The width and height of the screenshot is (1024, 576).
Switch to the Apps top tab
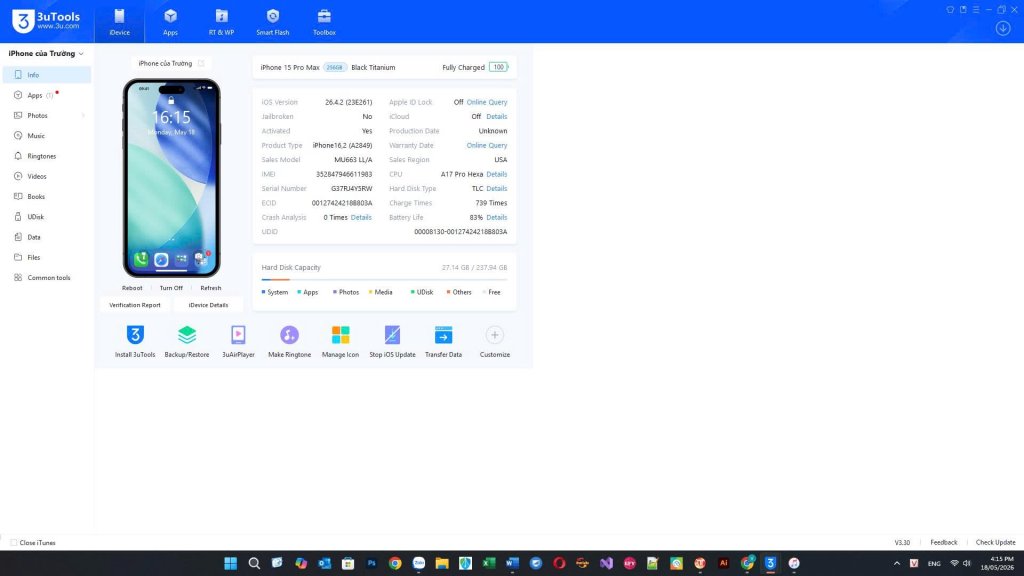[x=170, y=22]
